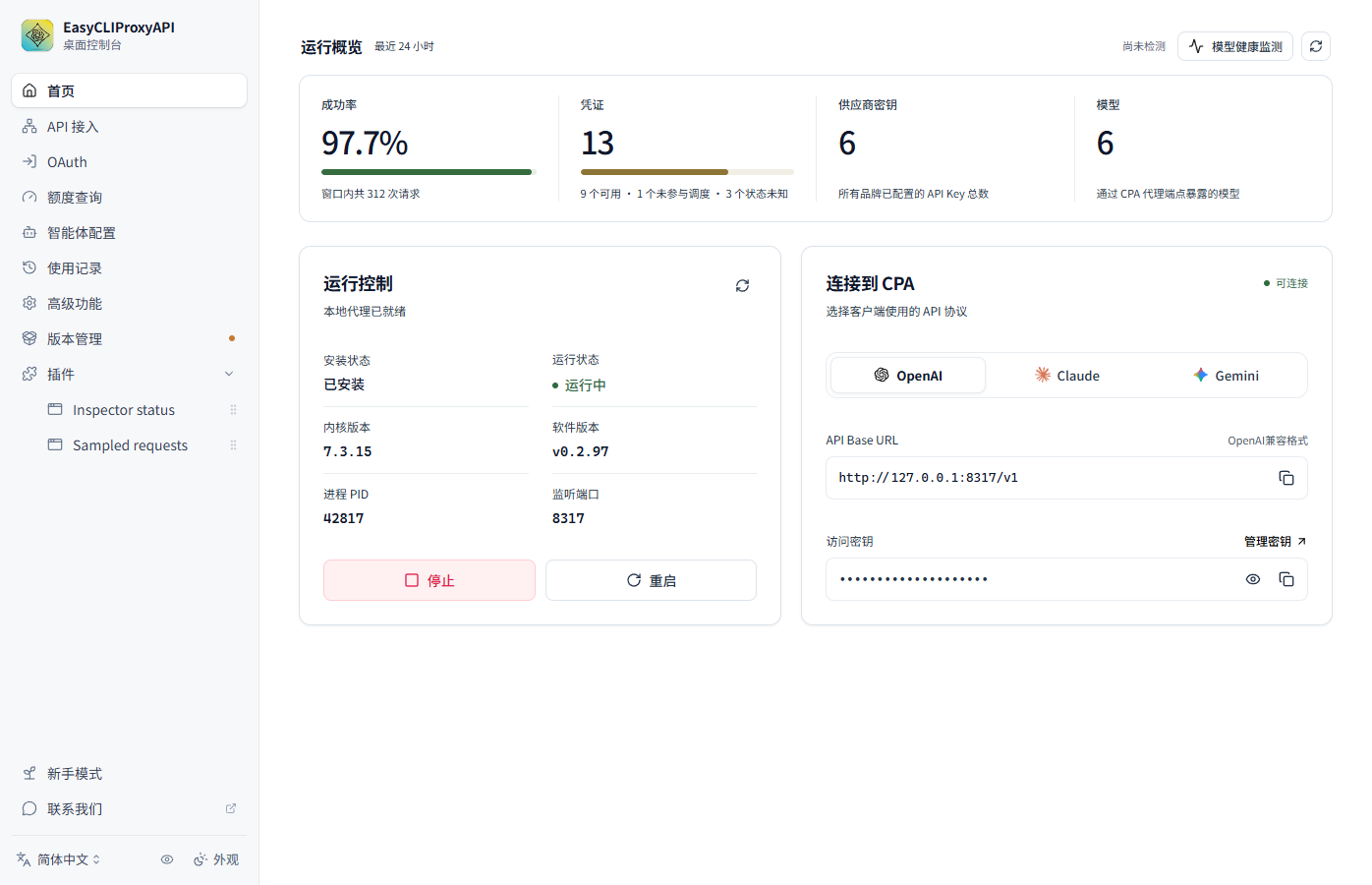This screenshot has height=885, width=1372.
Task: Open 高级功能 advanced features
Action: click(129, 303)
